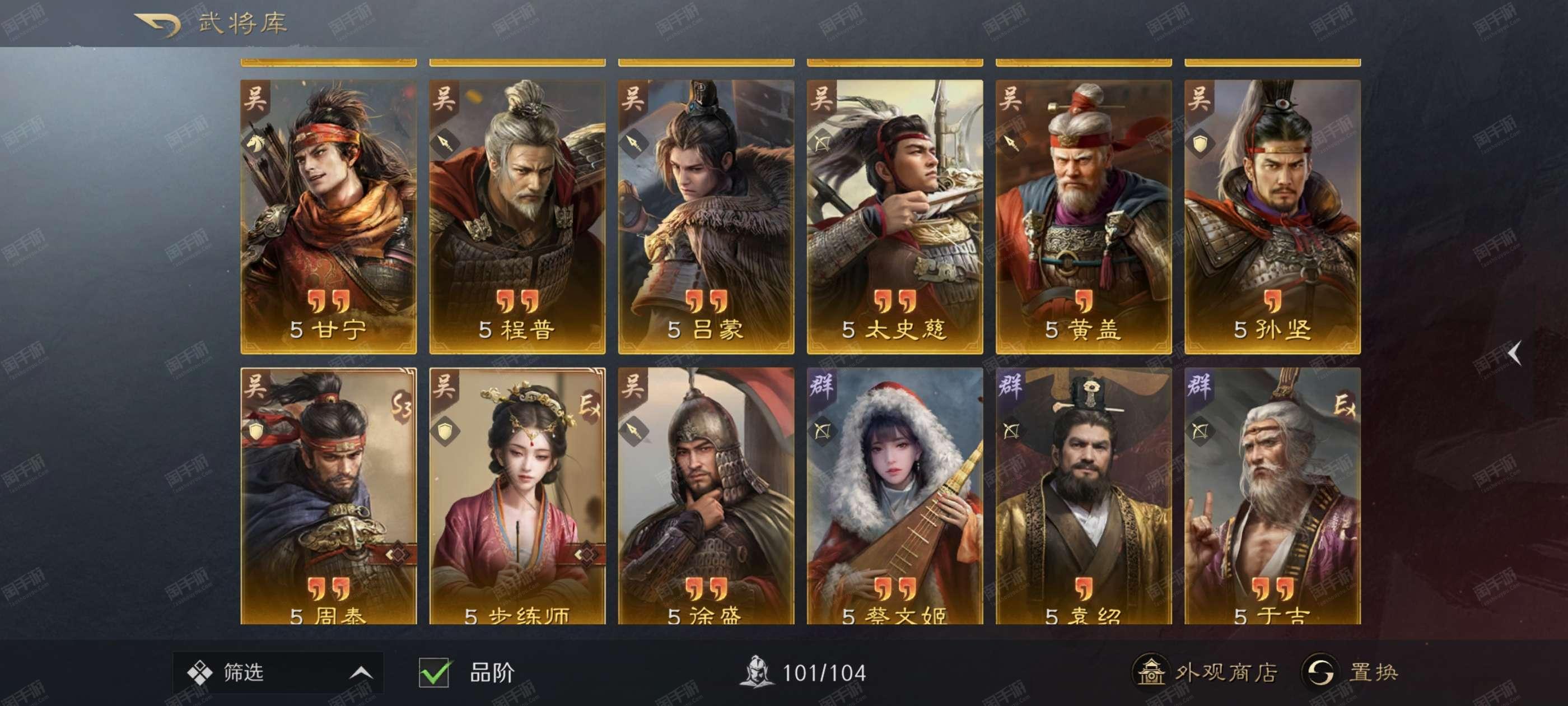The image size is (1568, 706).
Task: Tap the Ex badge on 于吉 card
Action: point(1344,405)
